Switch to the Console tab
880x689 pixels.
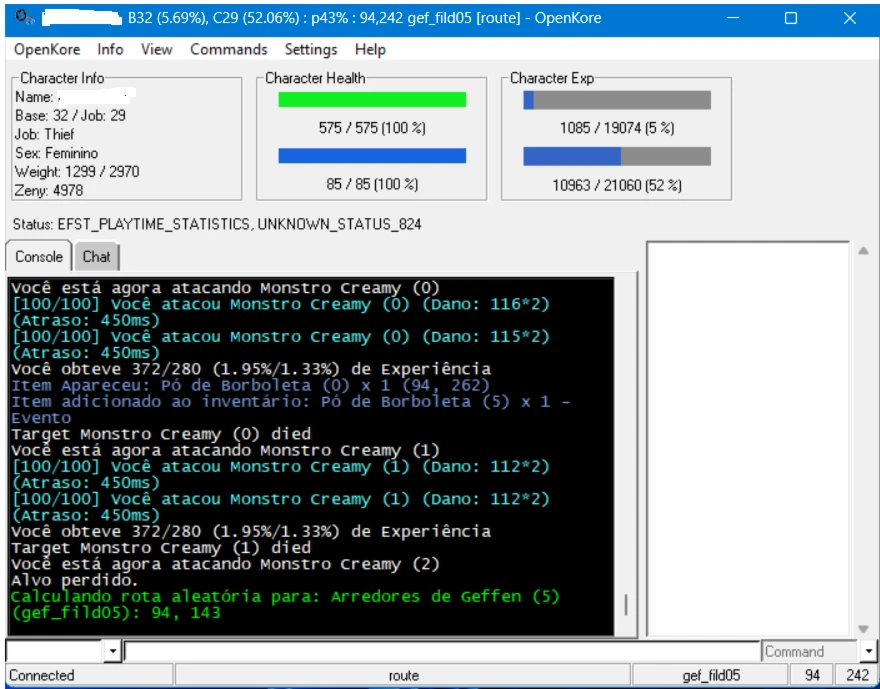click(x=39, y=257)
